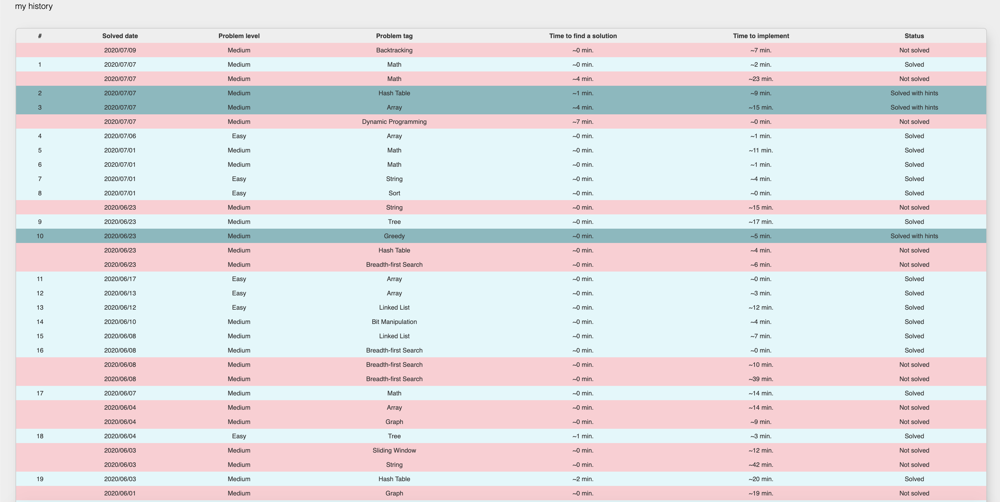This screenshot has height=502, width=1000.
Task: Select the "Time to find a solution" header
Action: click(x=583, y=36)
